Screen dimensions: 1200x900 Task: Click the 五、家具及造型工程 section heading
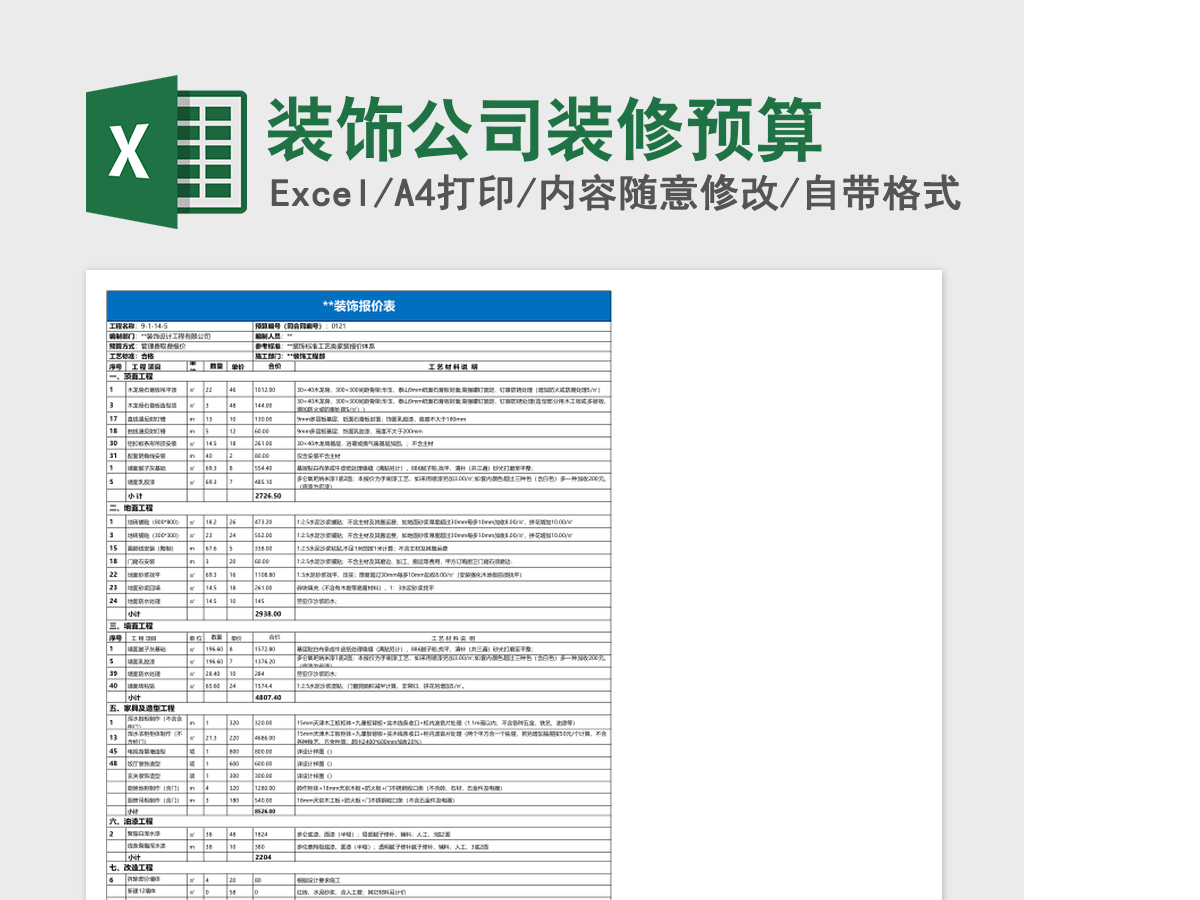point(142,708)
